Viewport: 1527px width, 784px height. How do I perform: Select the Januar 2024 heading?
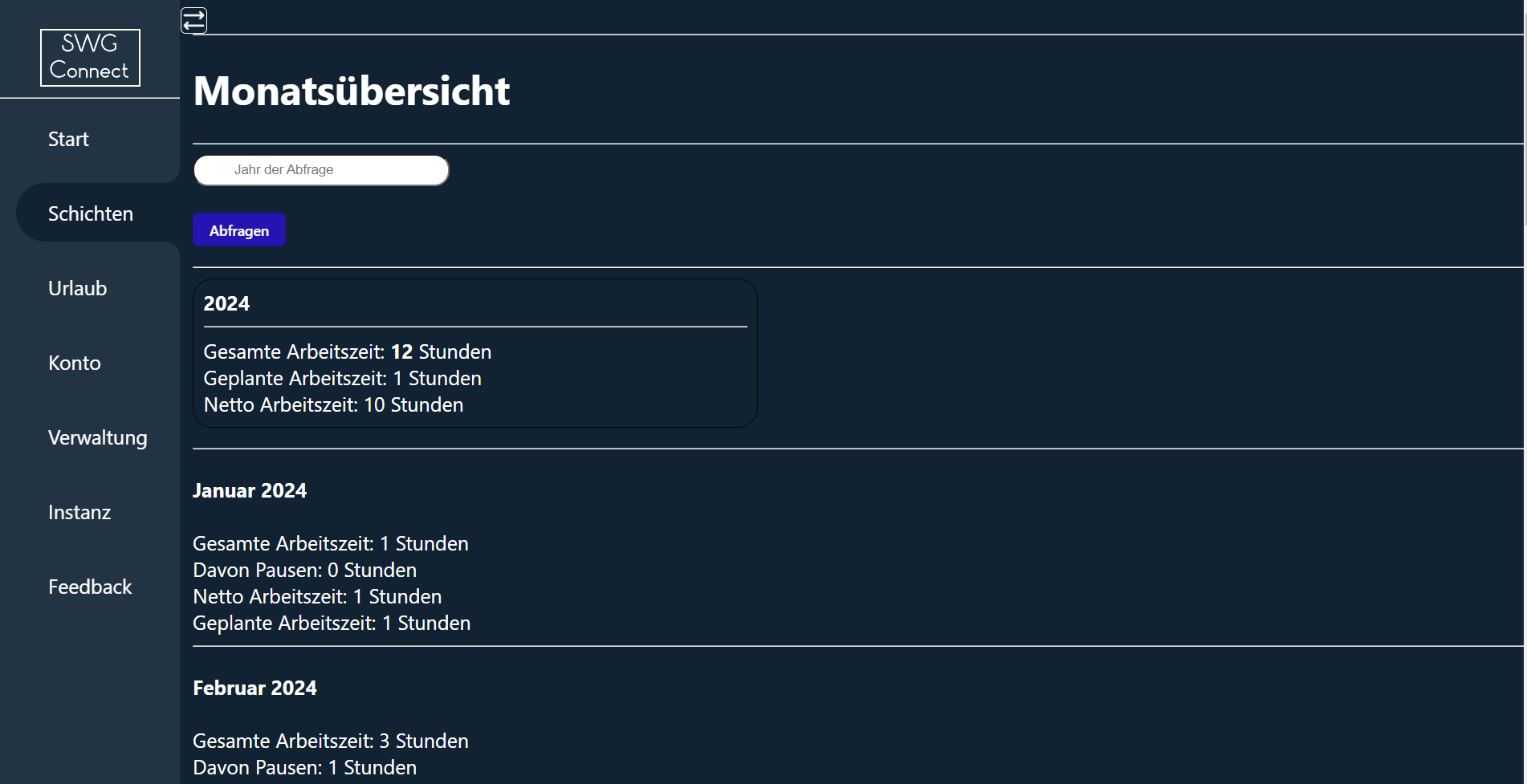click(x=250, y=490)
